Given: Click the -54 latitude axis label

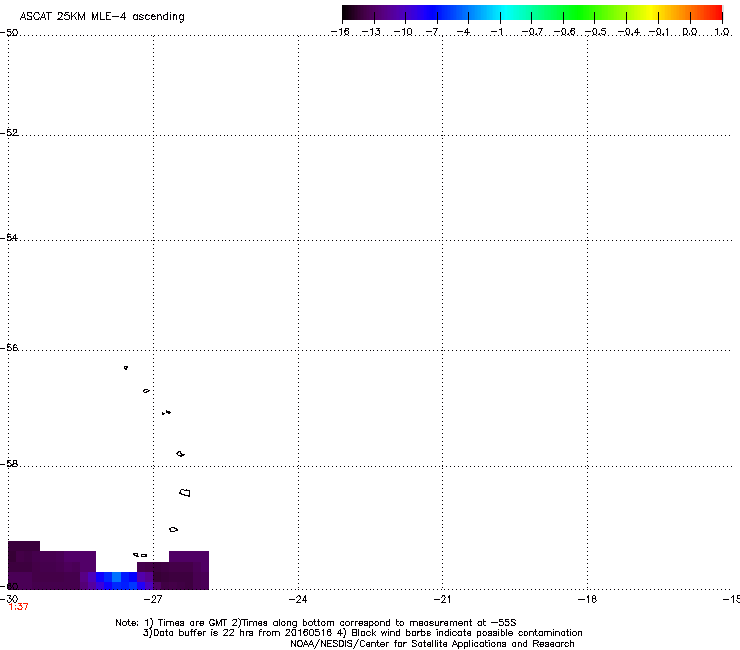Looking at the screenshot, I should pos(9,237).
